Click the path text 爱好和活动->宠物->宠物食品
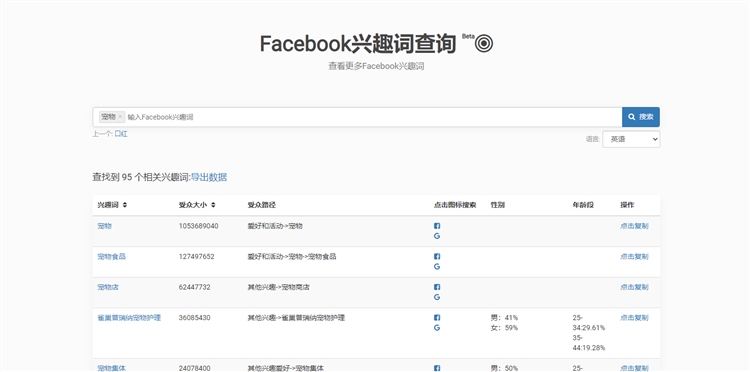750x372 pixels. [292, 257]
